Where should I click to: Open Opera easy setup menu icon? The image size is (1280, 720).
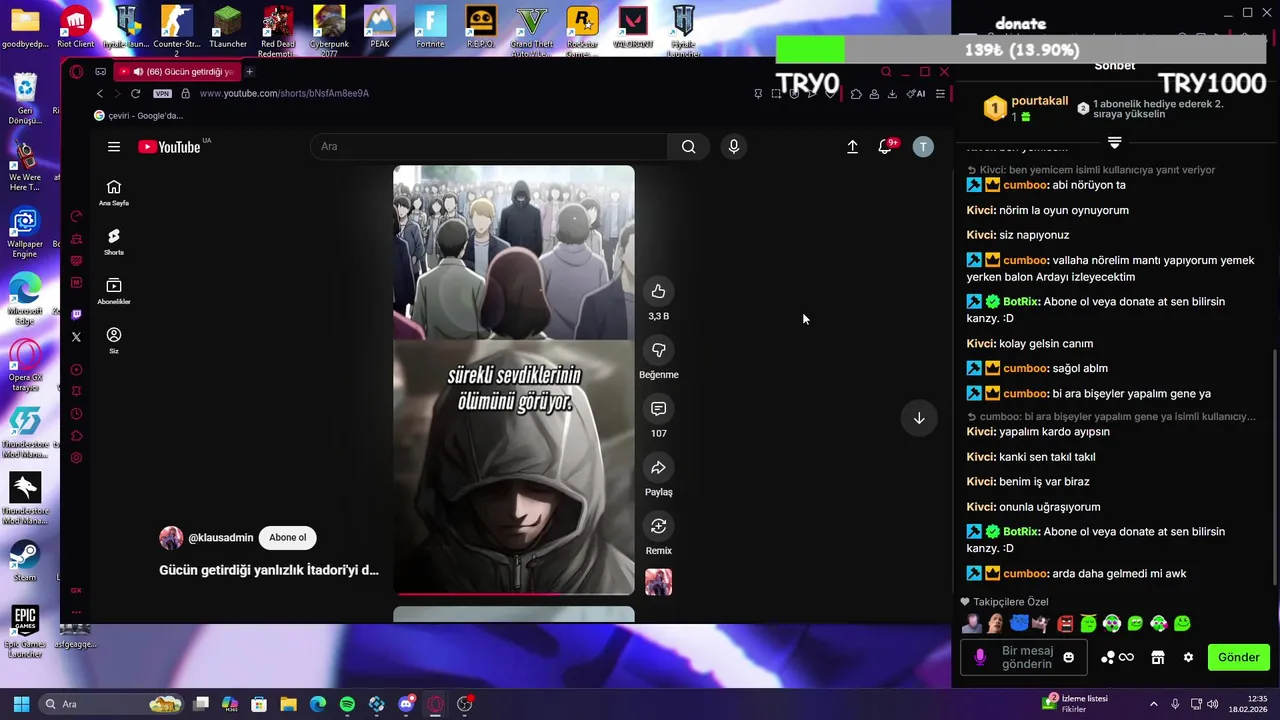coord(940,93)
